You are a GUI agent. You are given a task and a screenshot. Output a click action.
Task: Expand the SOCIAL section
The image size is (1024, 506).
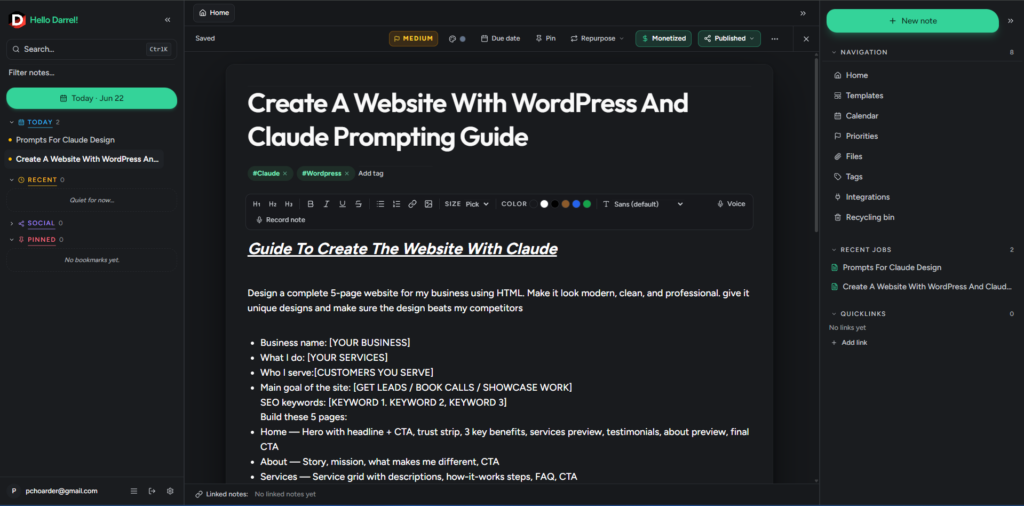pos(12,223)
